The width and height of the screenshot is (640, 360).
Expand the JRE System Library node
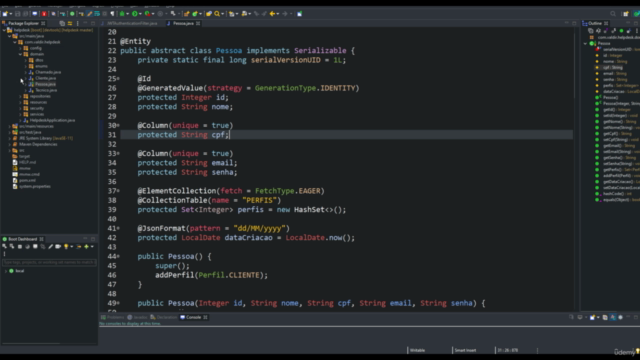coord(9,138)
